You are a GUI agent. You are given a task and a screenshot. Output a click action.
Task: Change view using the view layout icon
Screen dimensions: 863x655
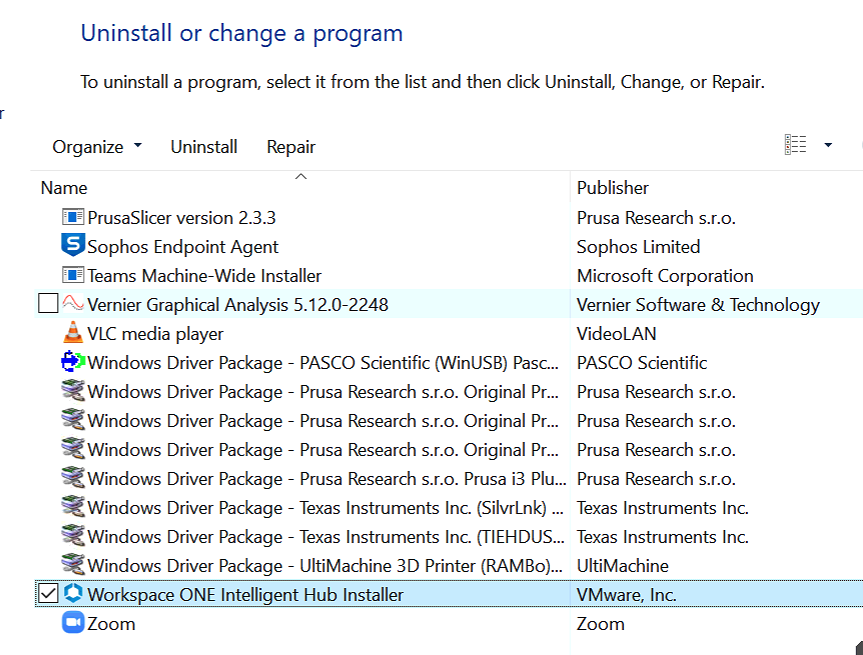click(795, 145)
